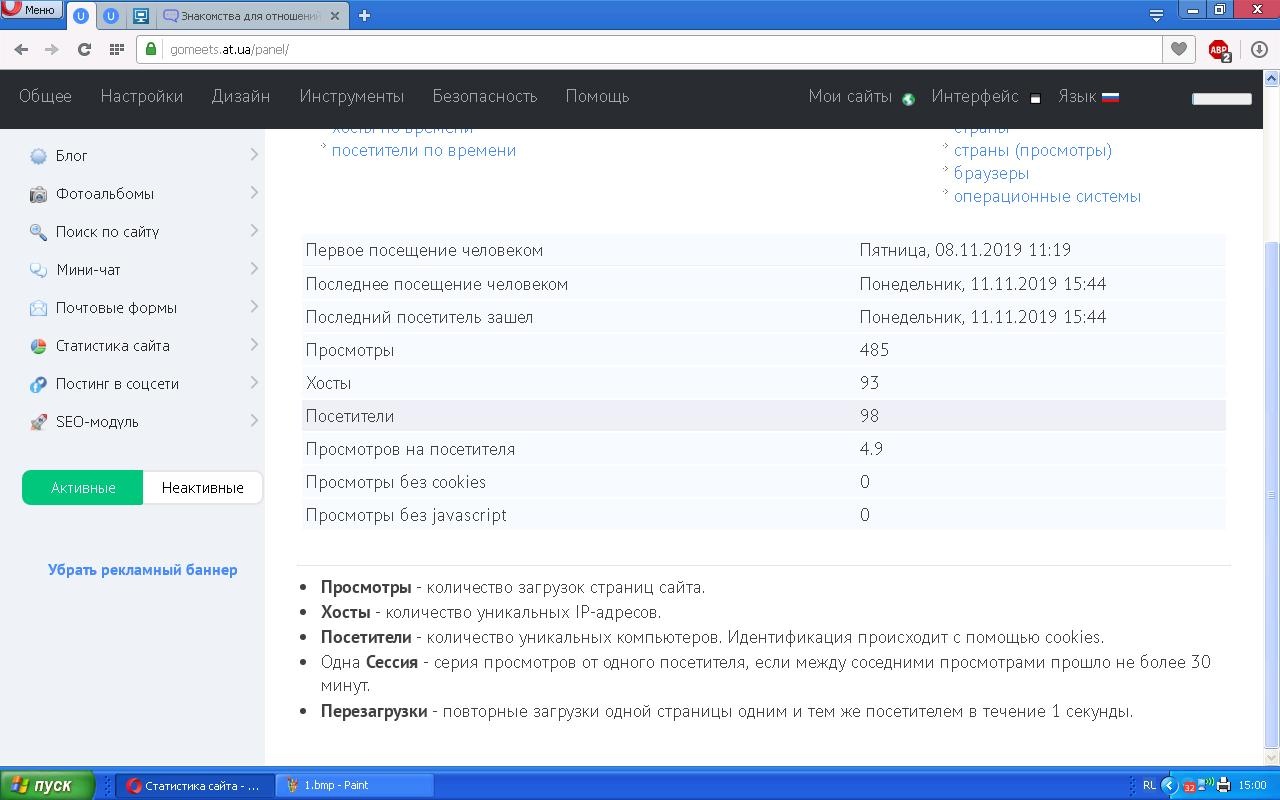Click the Russian flag icon

coord(1110,97)
